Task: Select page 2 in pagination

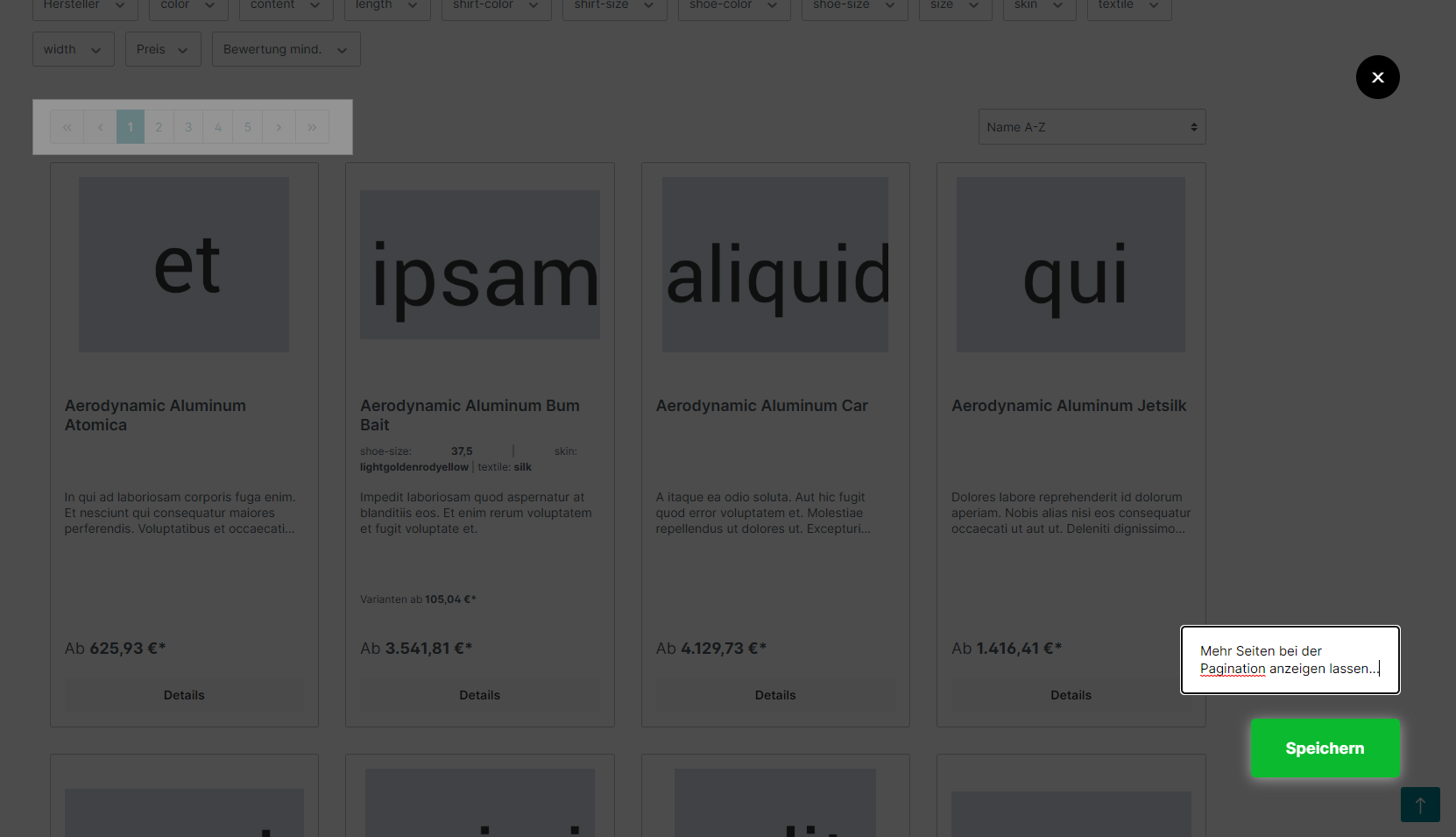Action: pos(159,127)
